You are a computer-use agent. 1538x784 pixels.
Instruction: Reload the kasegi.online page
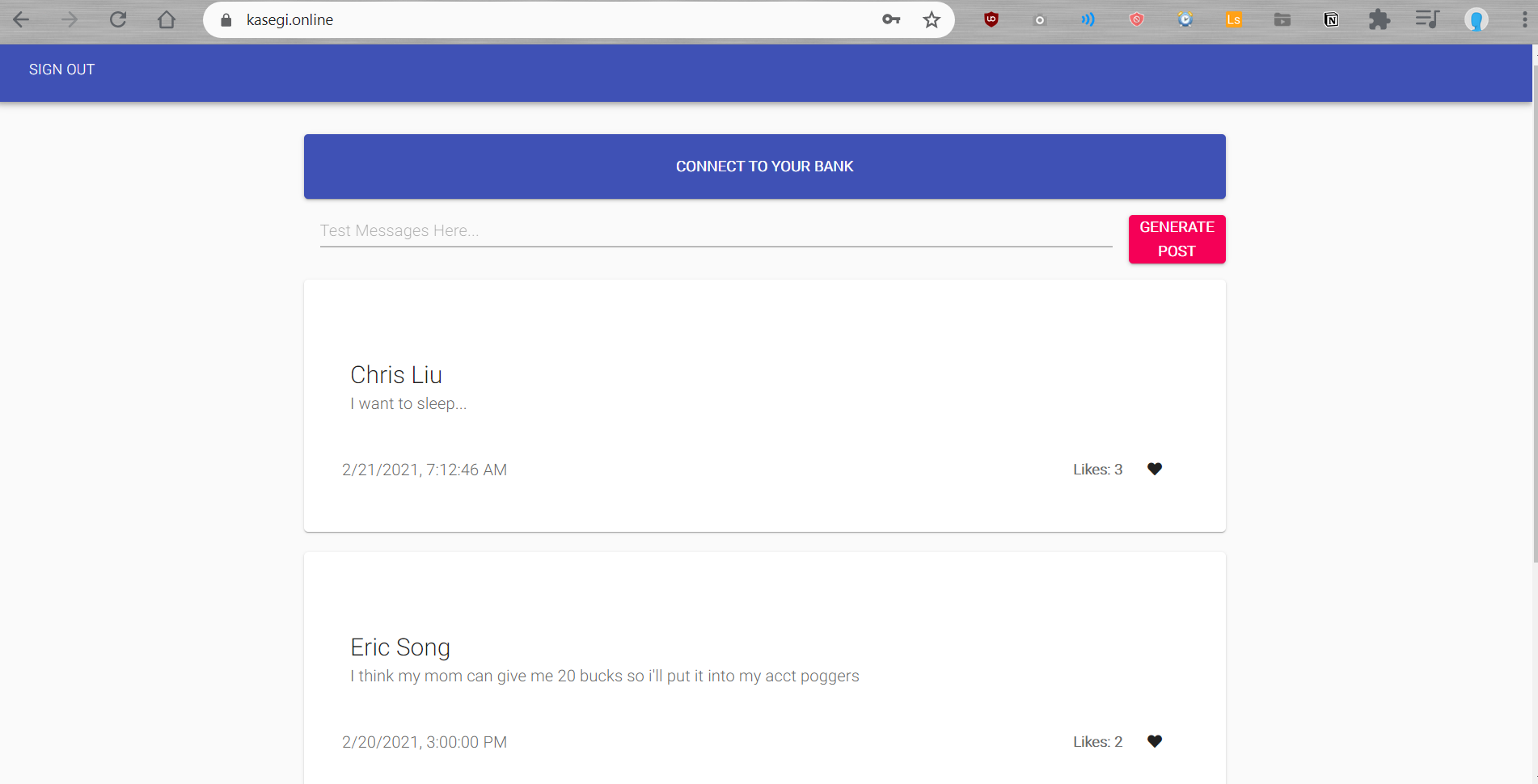[x=118, y=19]
